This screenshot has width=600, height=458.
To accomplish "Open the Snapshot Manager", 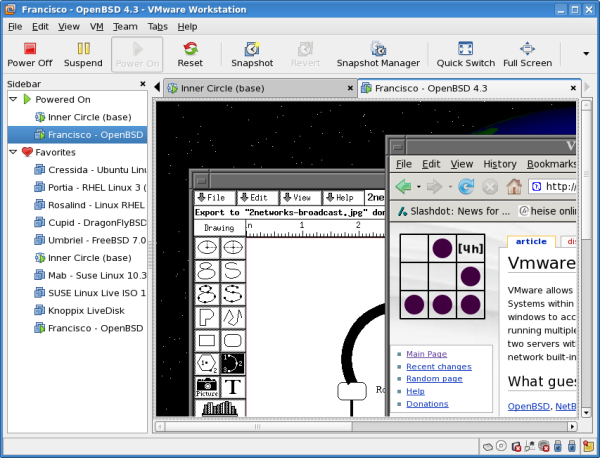I will (378, 55).
